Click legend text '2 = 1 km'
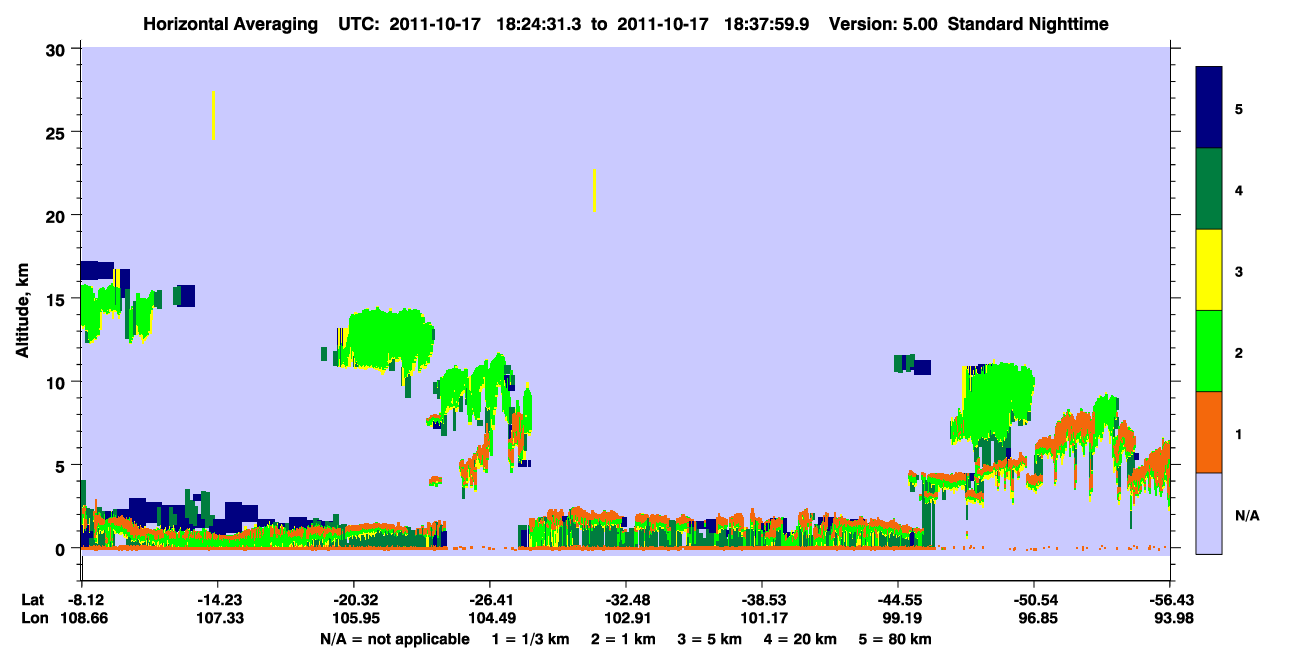The image size is (1300, 667). click(x=624, y=639)
